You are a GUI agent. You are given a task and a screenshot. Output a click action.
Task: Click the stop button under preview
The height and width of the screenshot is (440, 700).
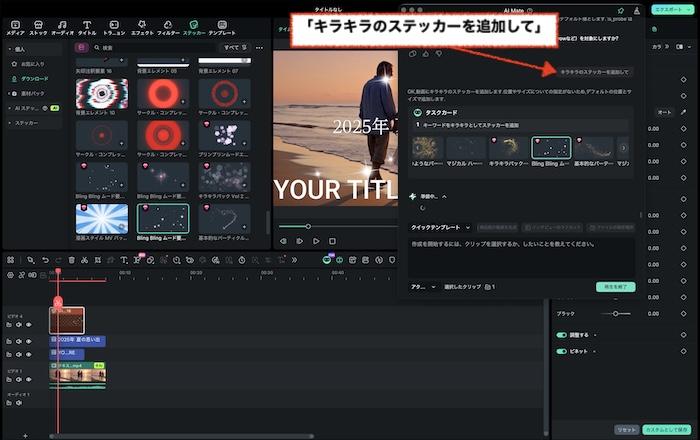[332, 241]
